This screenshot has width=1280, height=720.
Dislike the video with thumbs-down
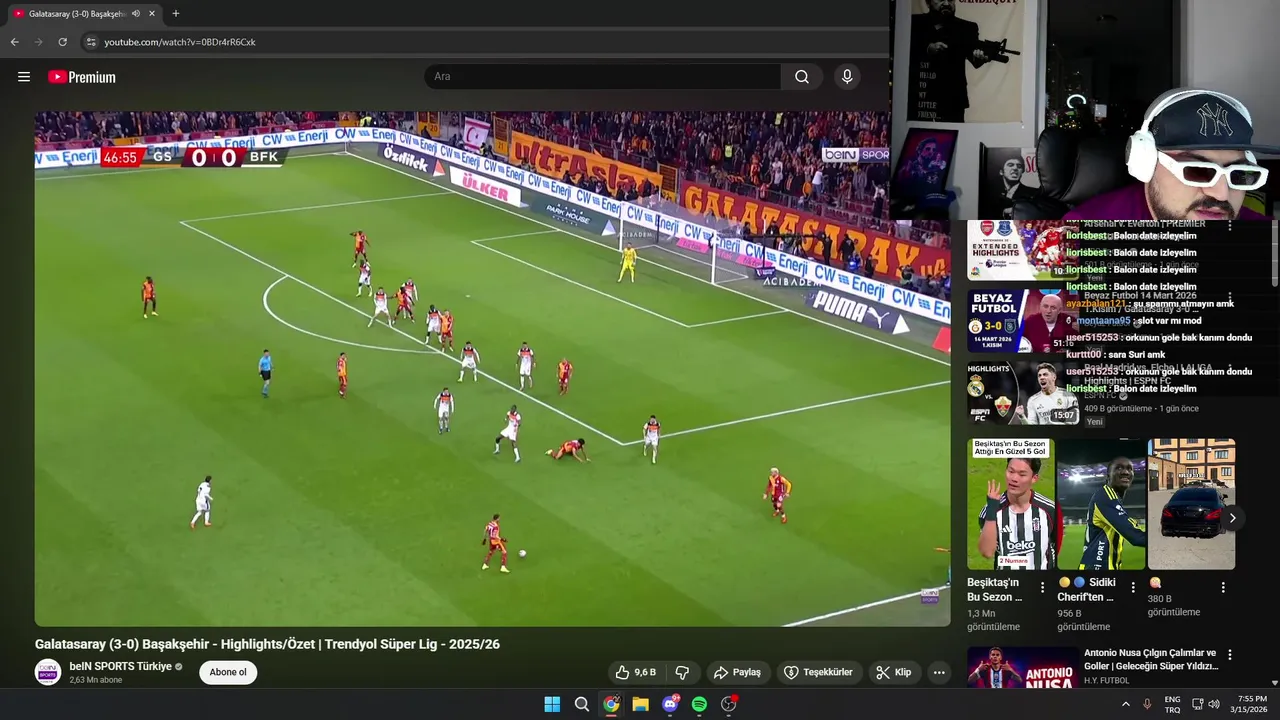(682, 672)
